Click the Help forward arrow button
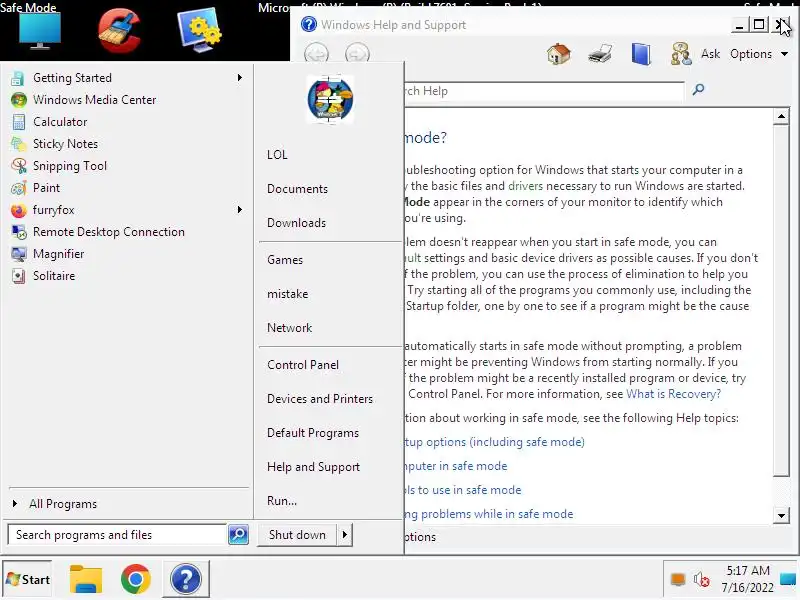The width and height of the screenshot is (800, 600). (x=357, y=54)
